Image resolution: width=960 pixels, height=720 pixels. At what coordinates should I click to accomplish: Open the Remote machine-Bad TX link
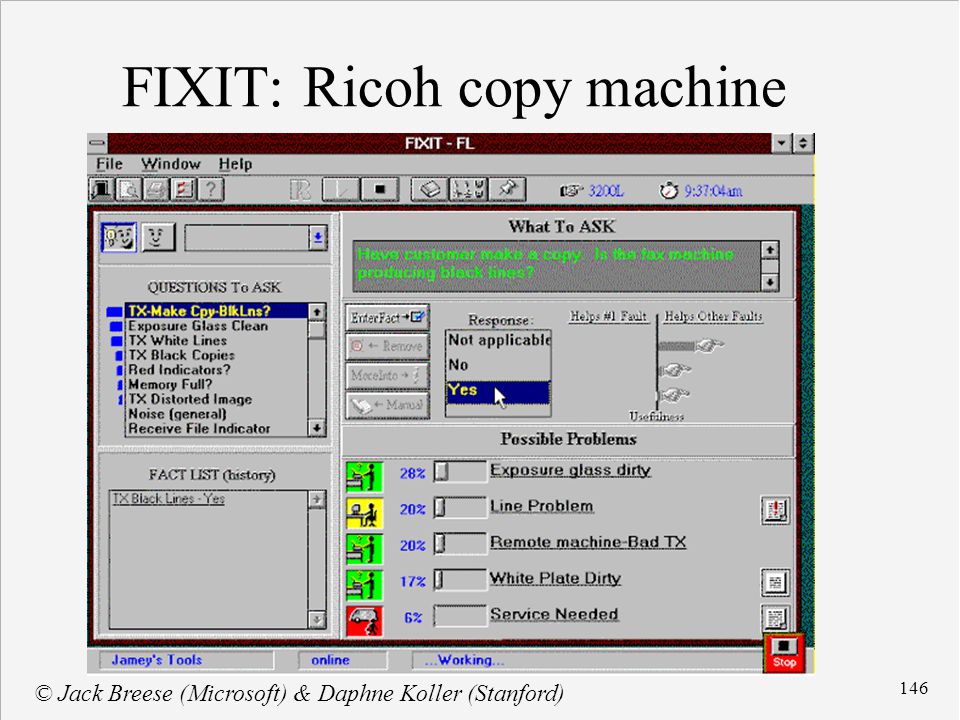click(x=588, y=542)
